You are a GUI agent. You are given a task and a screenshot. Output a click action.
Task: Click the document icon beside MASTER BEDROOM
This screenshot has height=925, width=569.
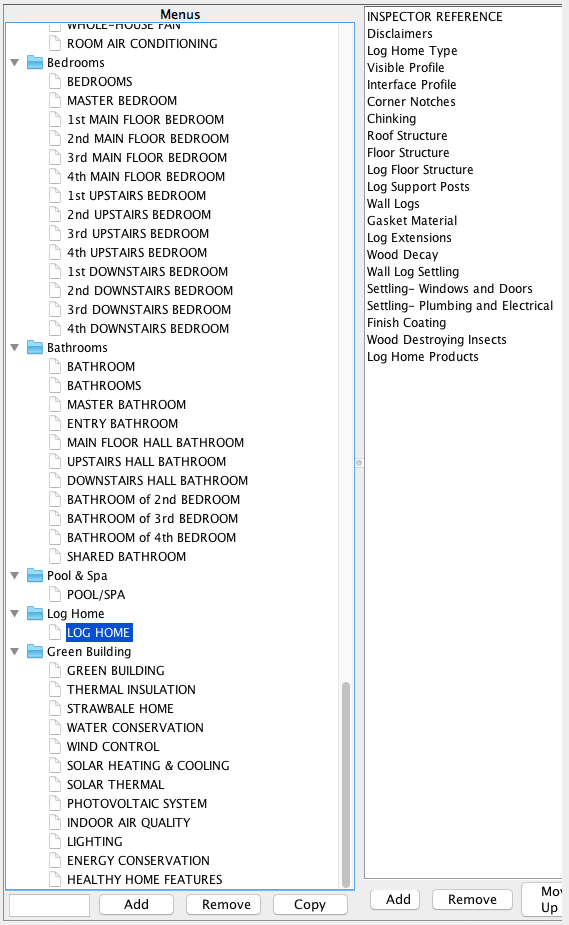(55, 100)
